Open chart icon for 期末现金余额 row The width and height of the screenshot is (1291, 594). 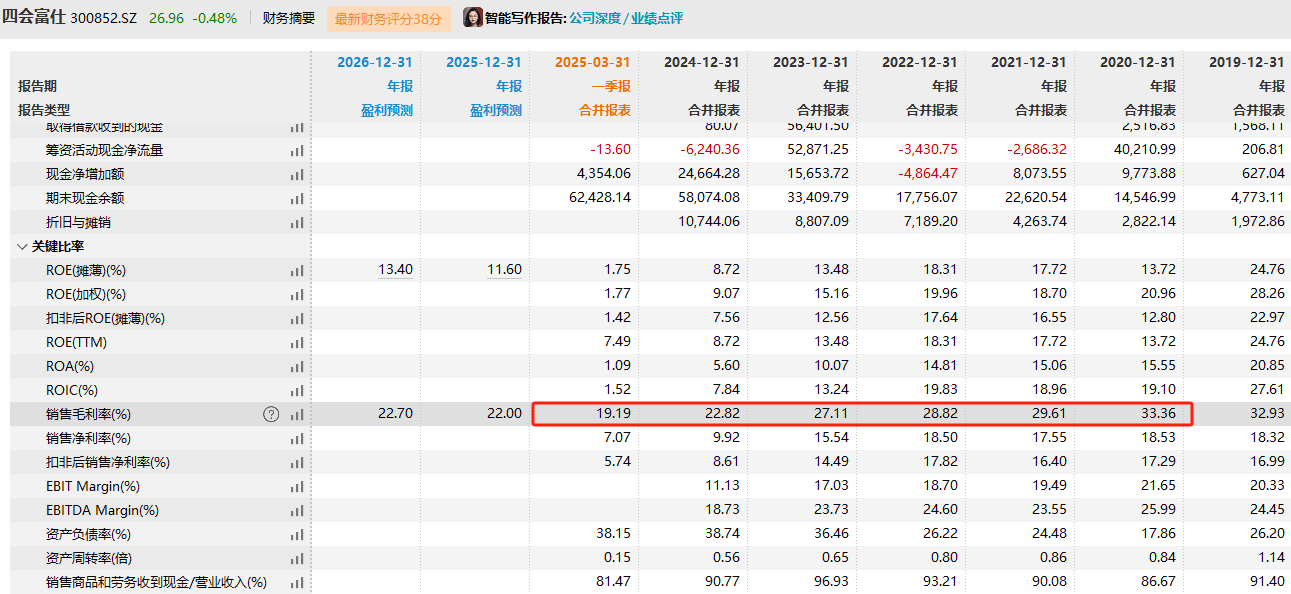297,199
